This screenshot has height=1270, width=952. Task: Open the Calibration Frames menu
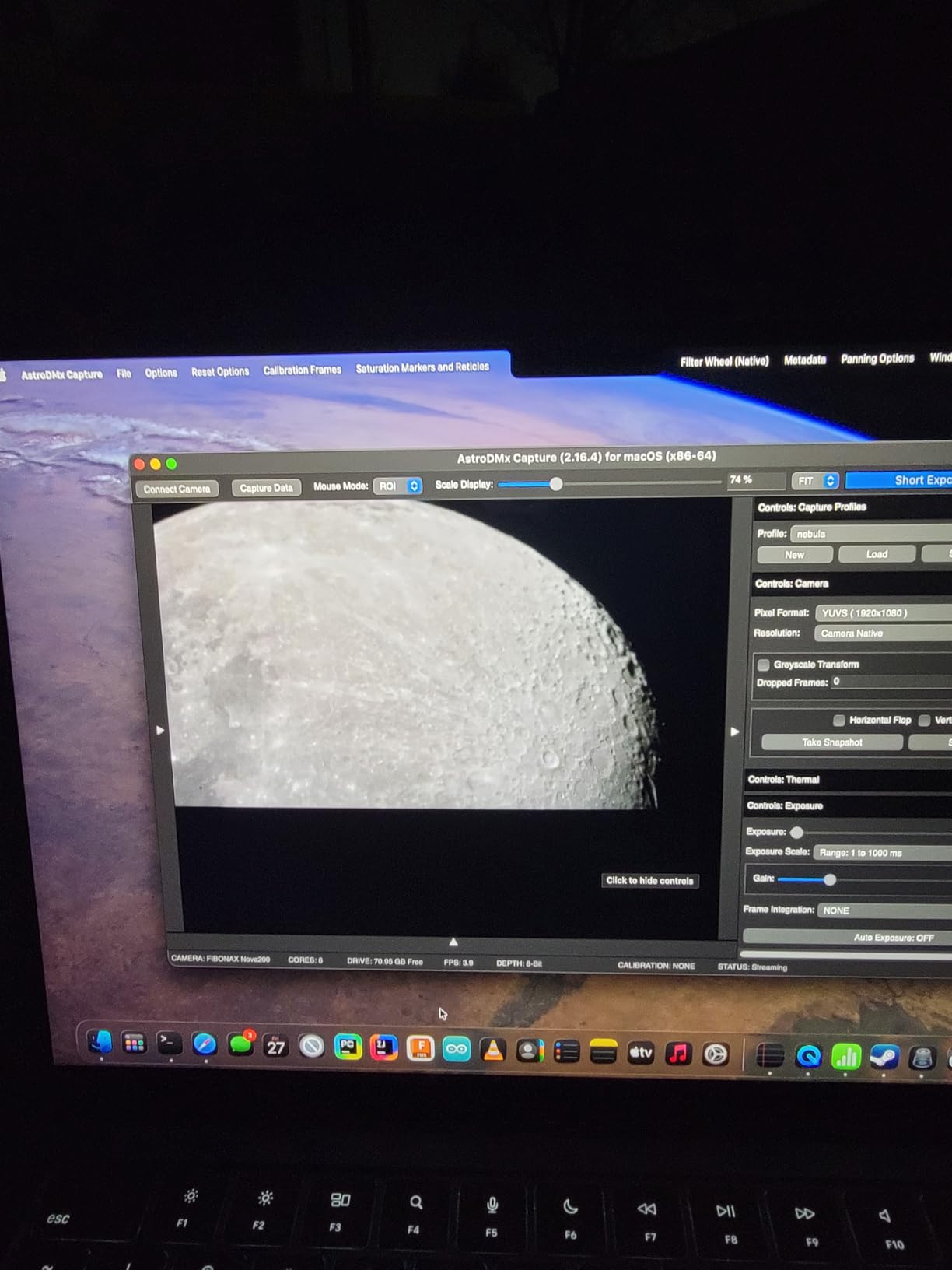[x=302, y=370]
